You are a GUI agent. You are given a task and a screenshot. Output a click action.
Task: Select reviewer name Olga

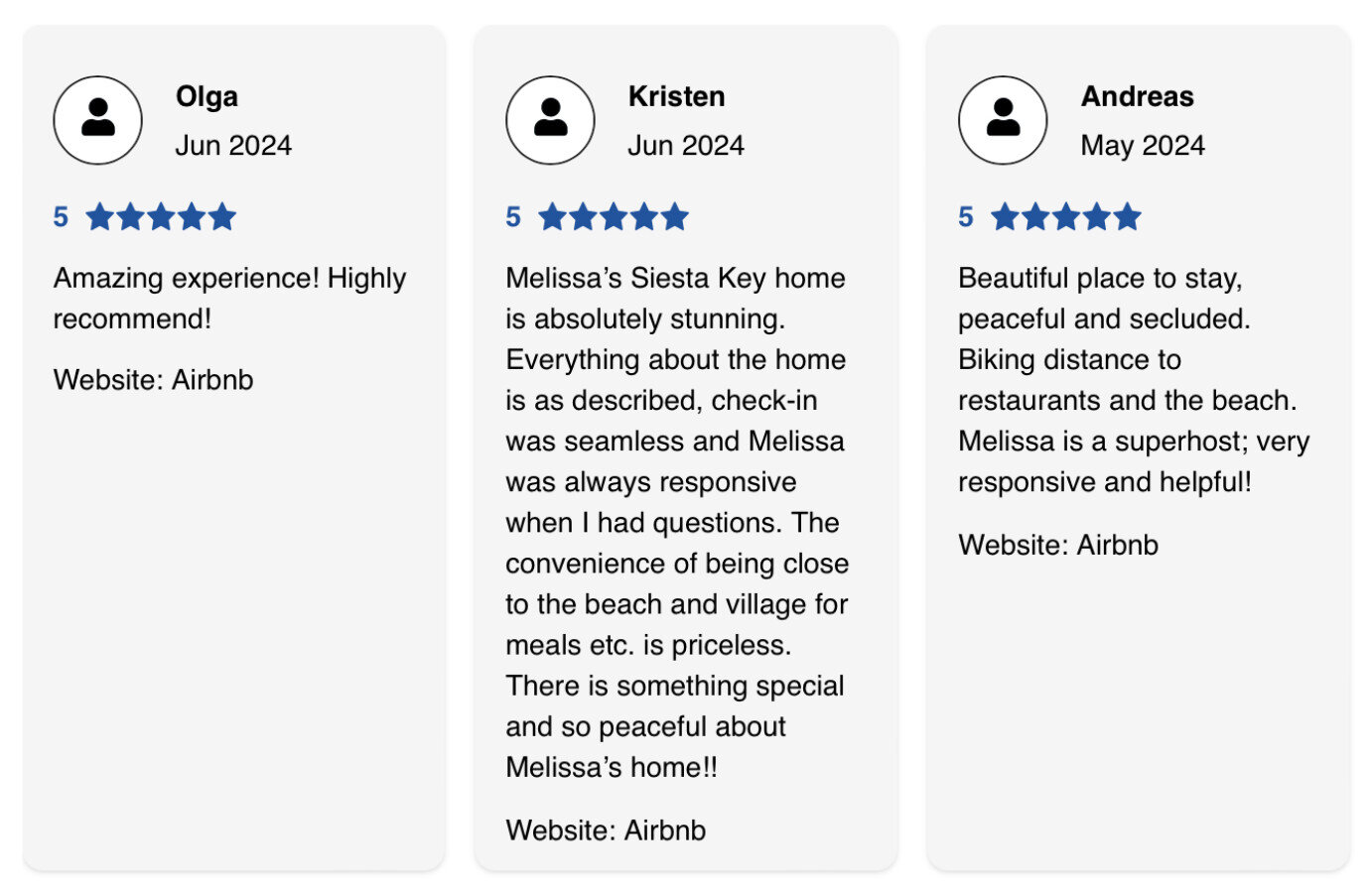tap(206, 96)
